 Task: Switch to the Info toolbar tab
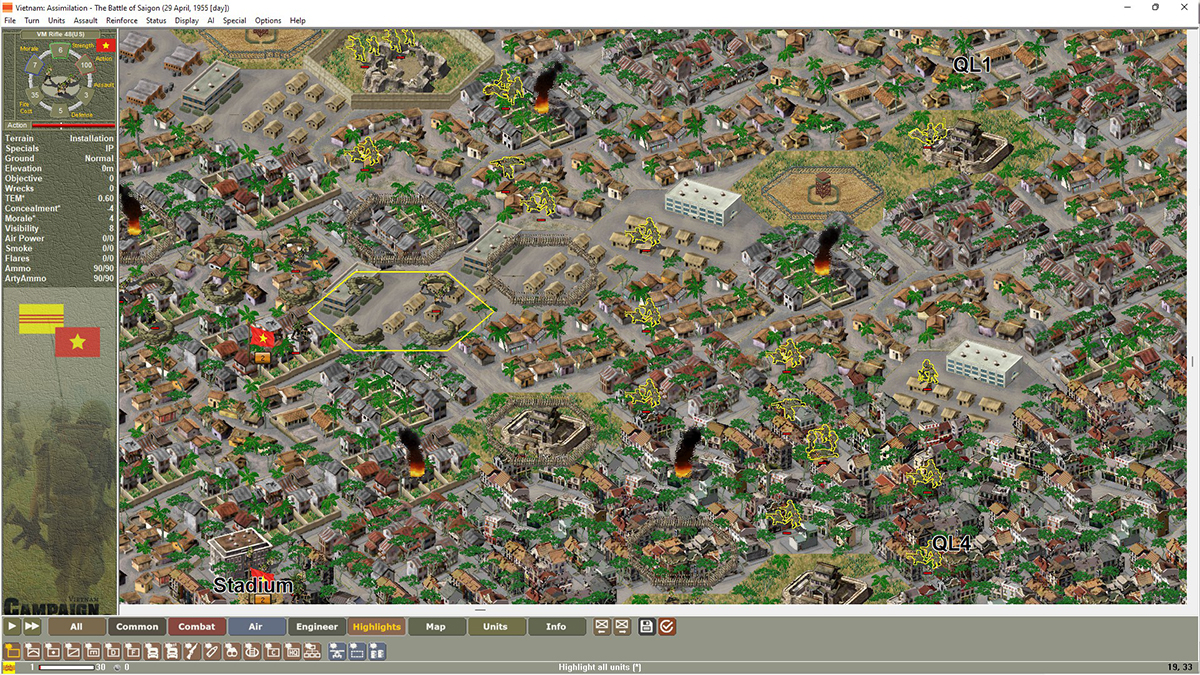[556, 626]
